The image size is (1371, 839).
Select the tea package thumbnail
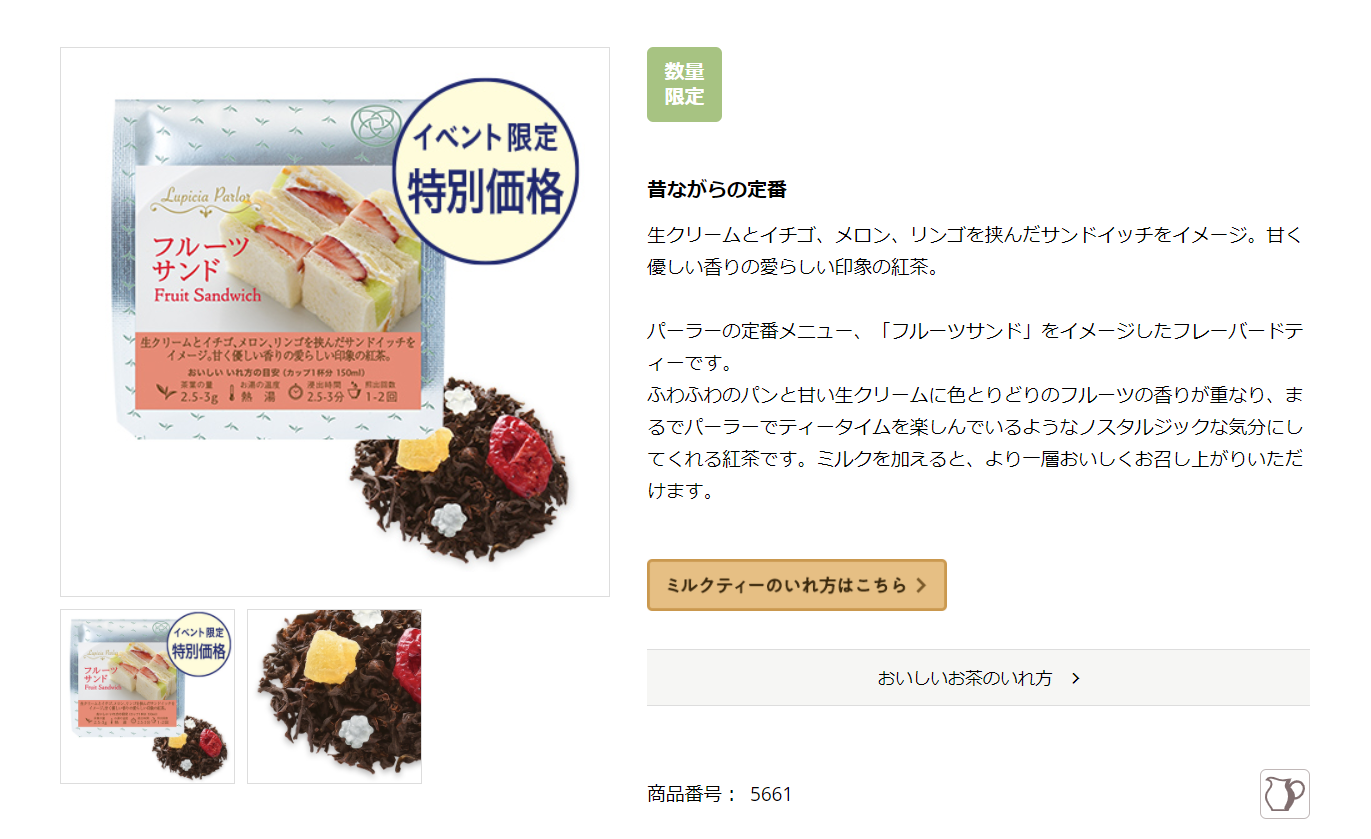tap(147, 696)
